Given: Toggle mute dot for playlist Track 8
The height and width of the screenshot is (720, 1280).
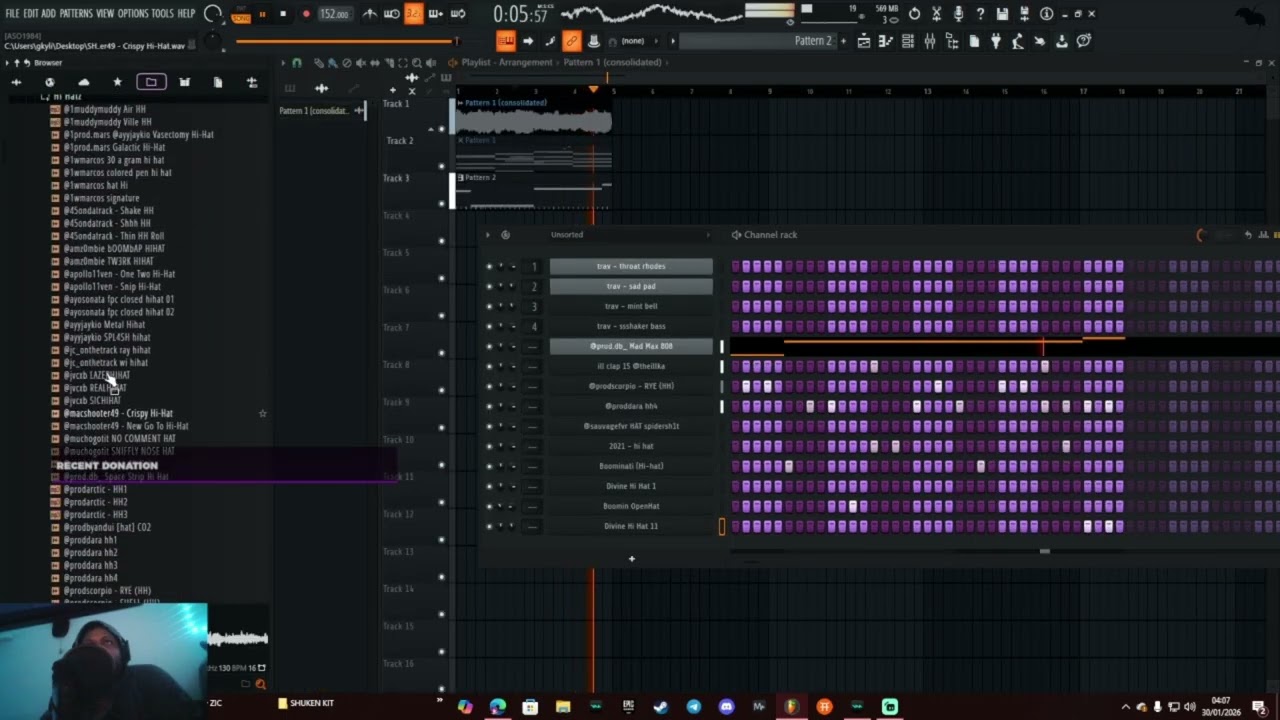Looking at the screenshot, I should pyautogui.click(x=441, y=390).
